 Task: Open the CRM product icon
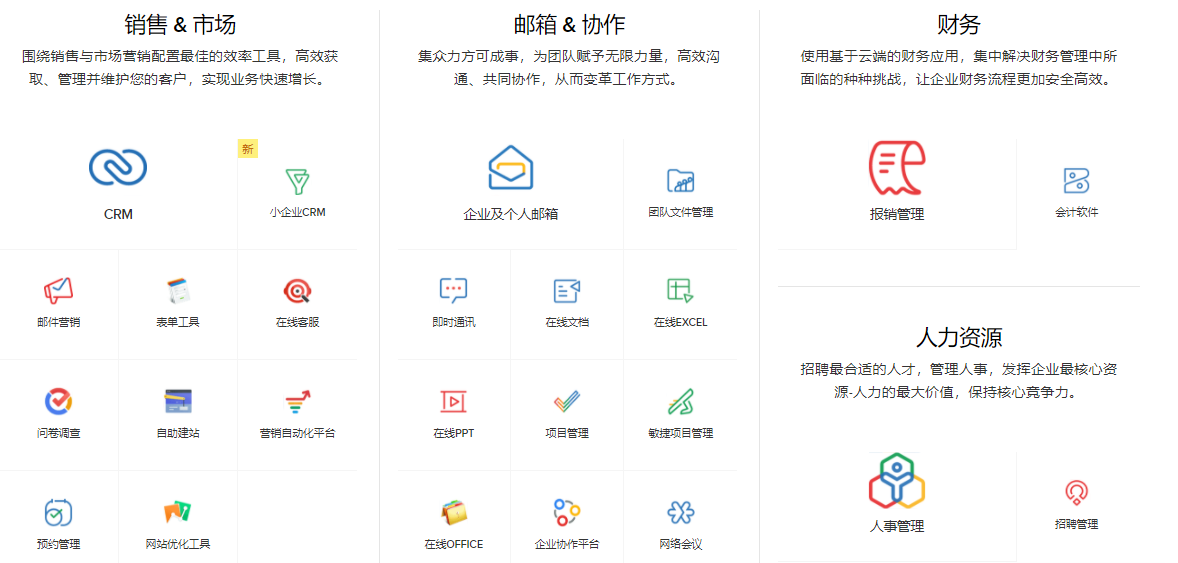pyautogui.click(x=118, y=167)
